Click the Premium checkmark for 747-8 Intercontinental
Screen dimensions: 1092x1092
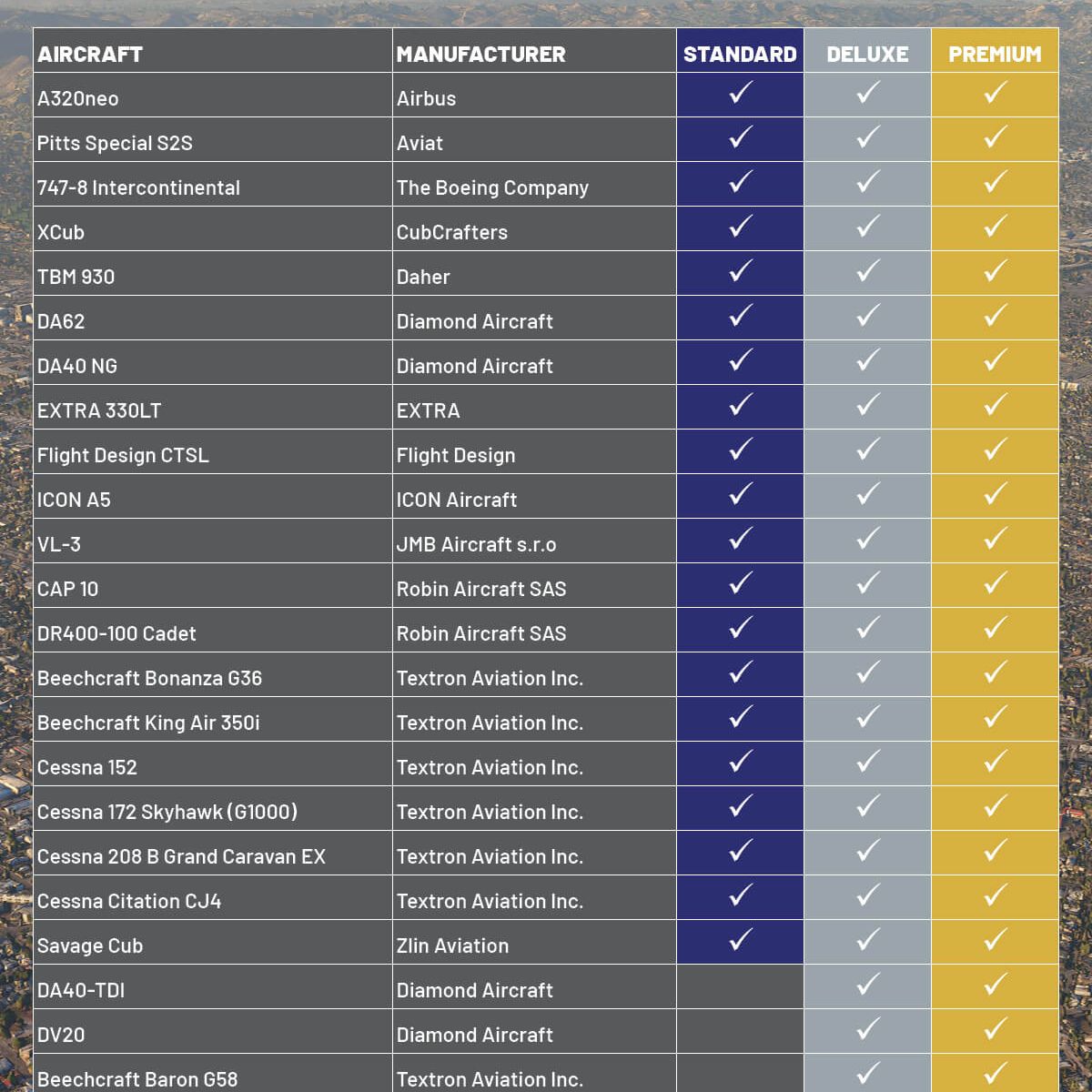point(996,182)
